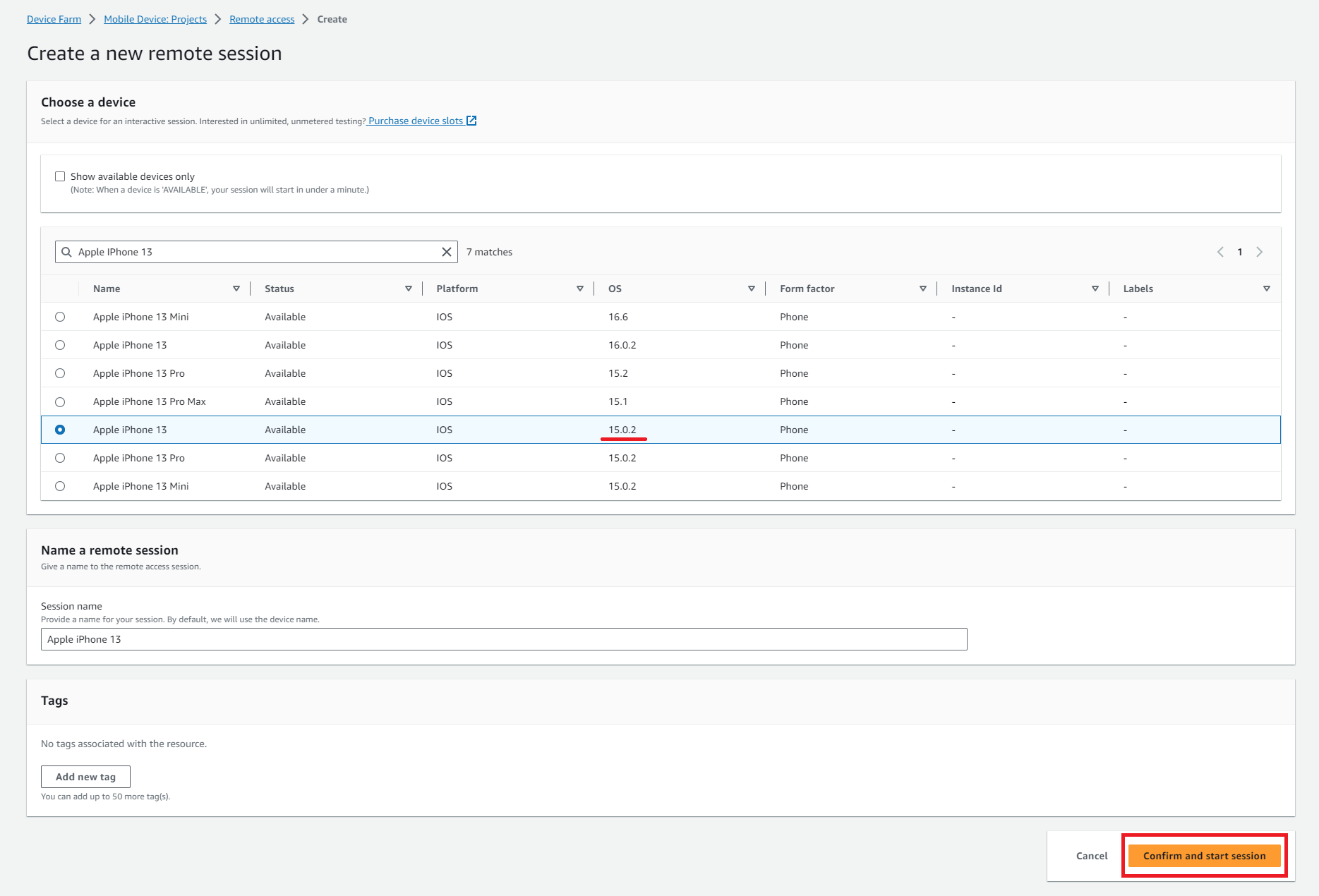The image size is (1319, 896).
Task: Select Apple iPhone 13 Mini with OS 16.6
Action: 60,317
